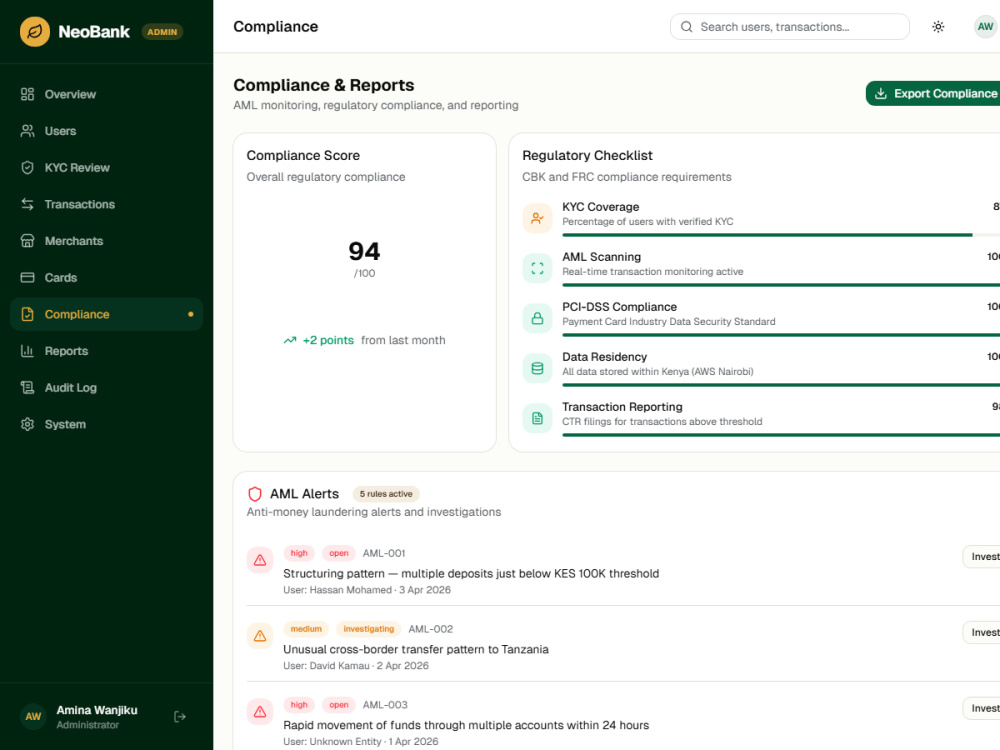Click the magnifier icon in search bar
1000x750 pixels.
[x=686, y=27]
